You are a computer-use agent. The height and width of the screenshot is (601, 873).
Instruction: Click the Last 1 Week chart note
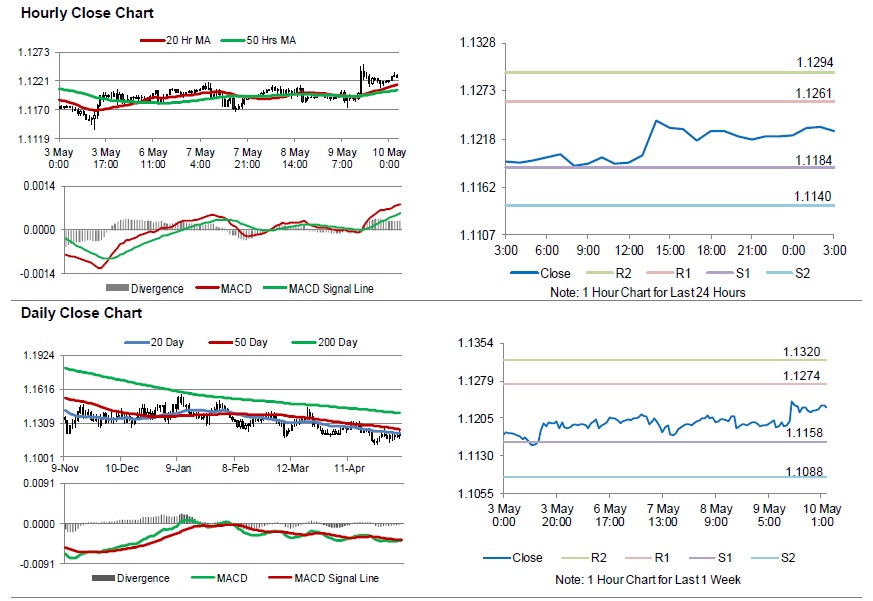647,580
